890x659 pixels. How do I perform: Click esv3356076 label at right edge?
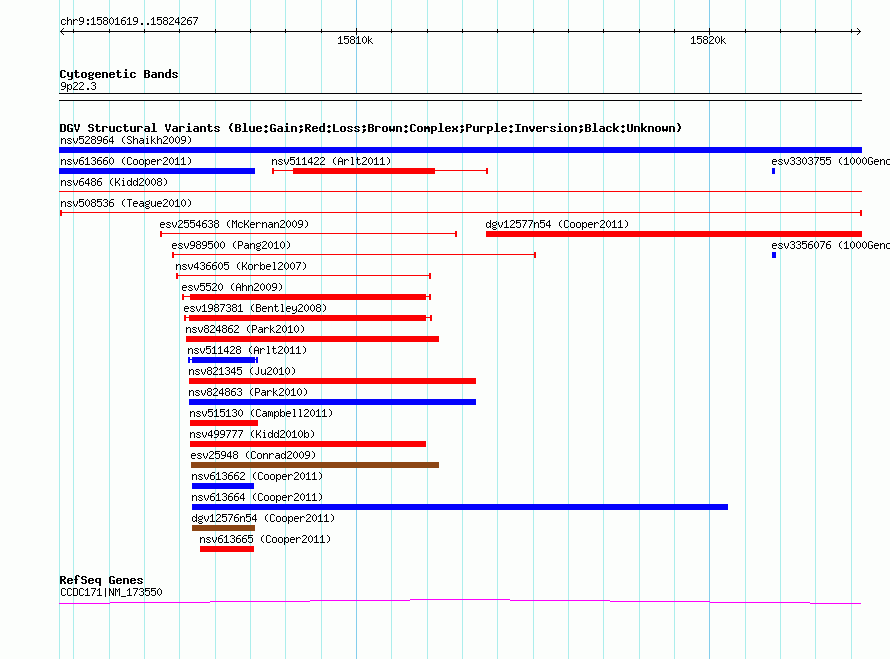click(830, 245)
